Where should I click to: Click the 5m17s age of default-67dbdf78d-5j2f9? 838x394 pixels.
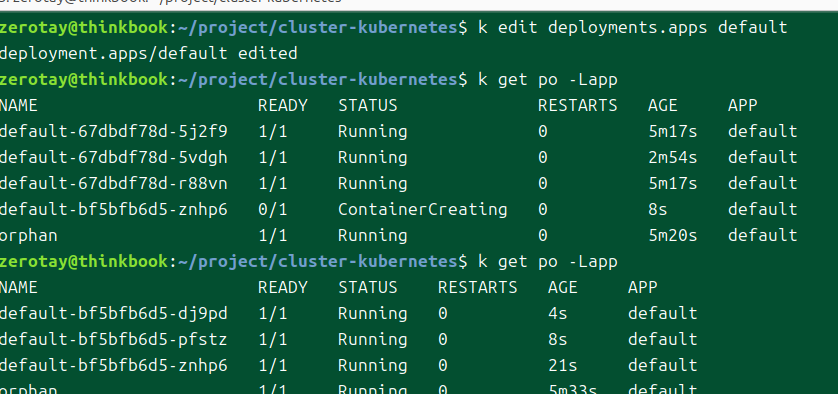click(673, 132)
